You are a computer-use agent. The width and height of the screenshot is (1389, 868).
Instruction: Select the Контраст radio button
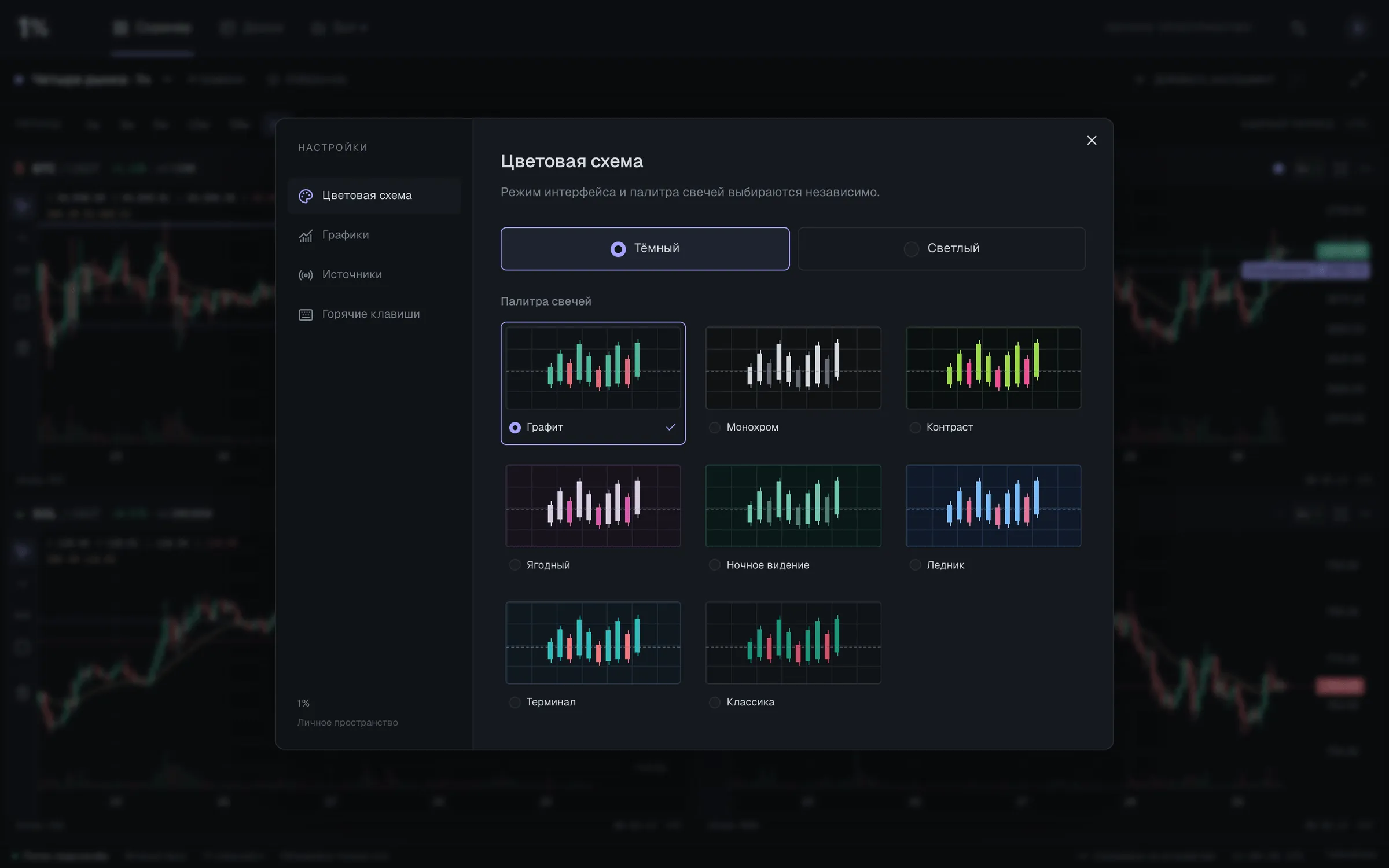pyautogui.click(x=915, y=428)
